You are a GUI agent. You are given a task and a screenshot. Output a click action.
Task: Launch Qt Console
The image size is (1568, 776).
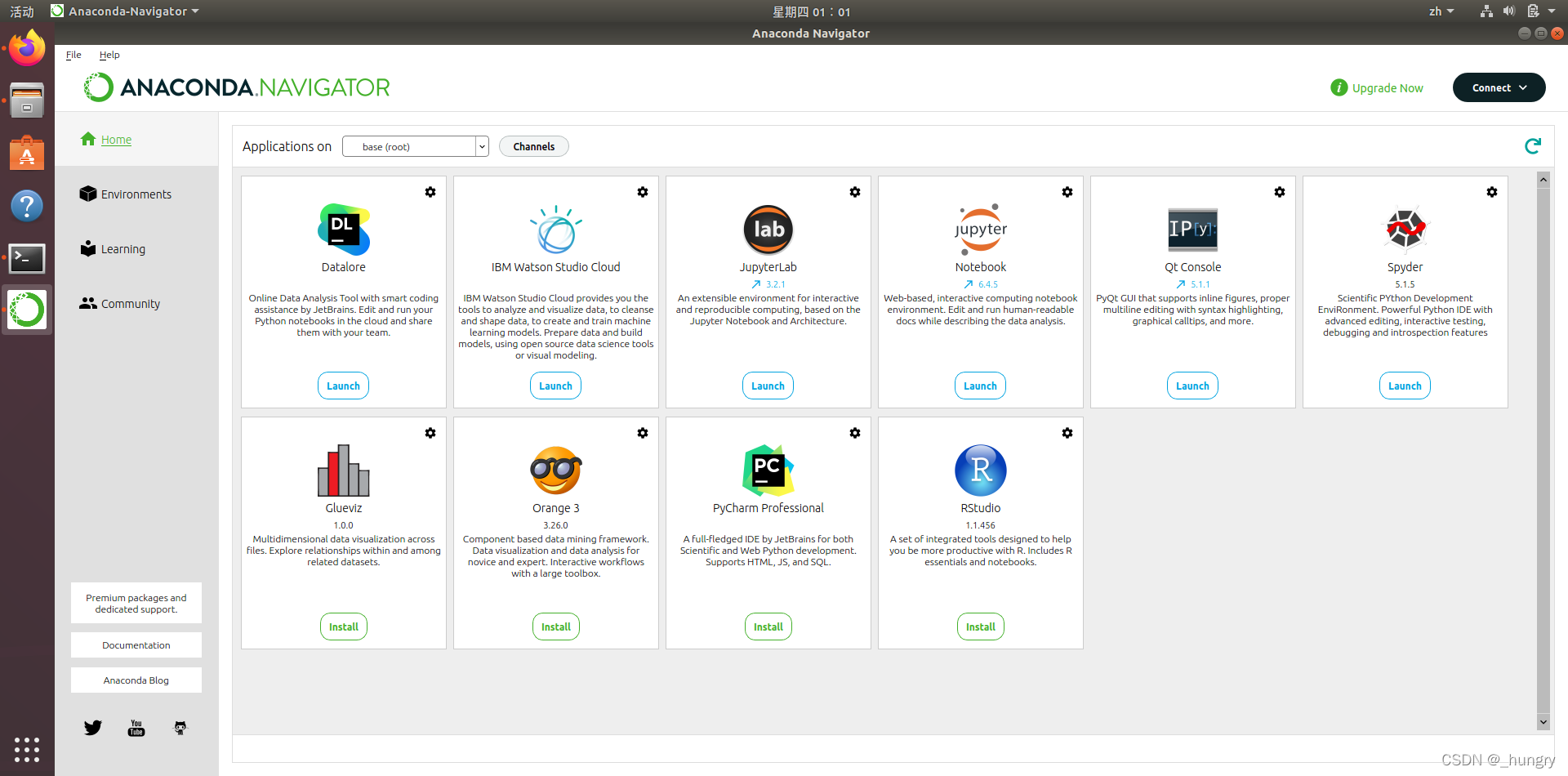(x=1192, y=386)
